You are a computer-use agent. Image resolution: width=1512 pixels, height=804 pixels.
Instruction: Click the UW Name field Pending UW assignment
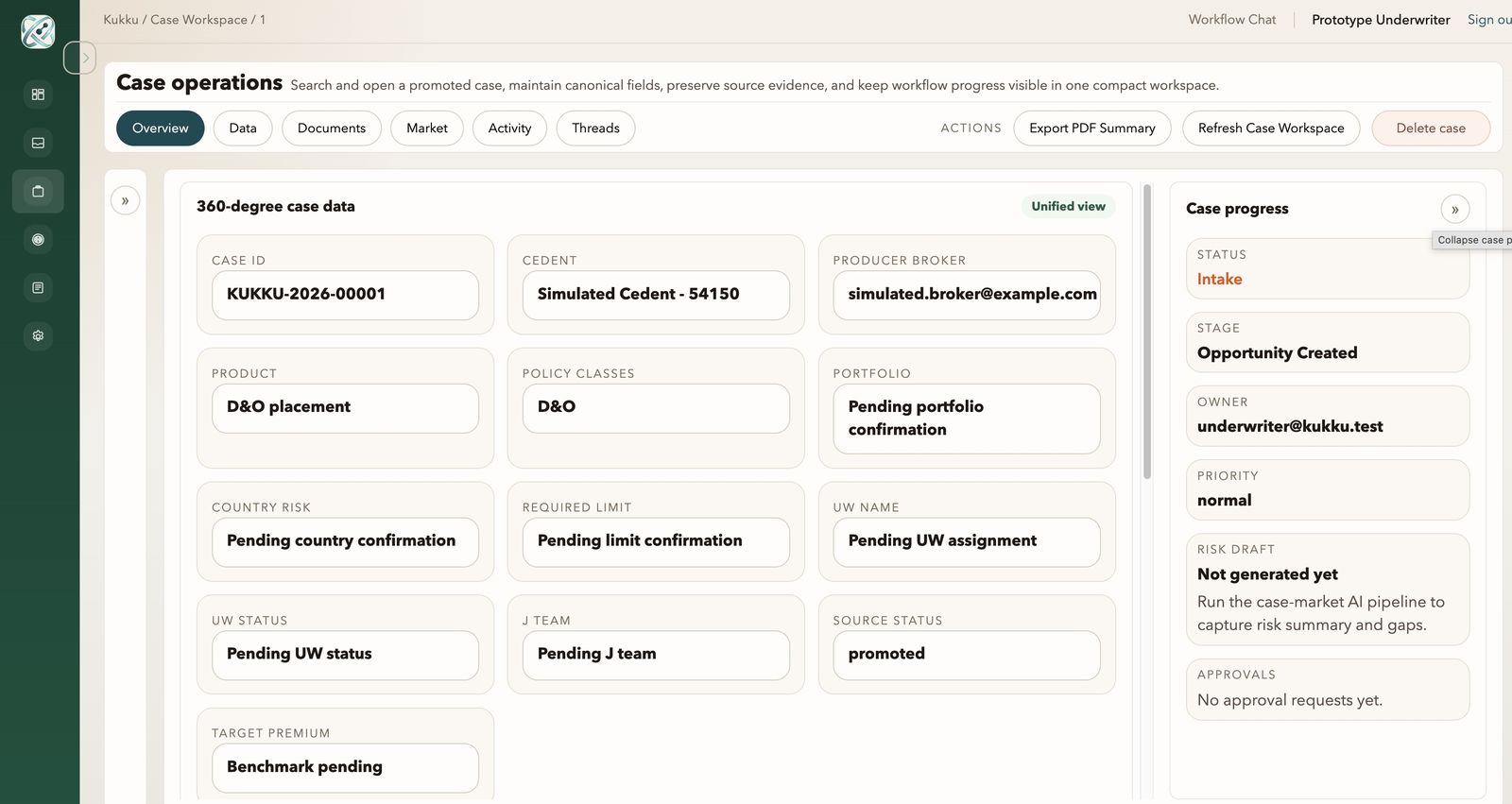[967, 541]
